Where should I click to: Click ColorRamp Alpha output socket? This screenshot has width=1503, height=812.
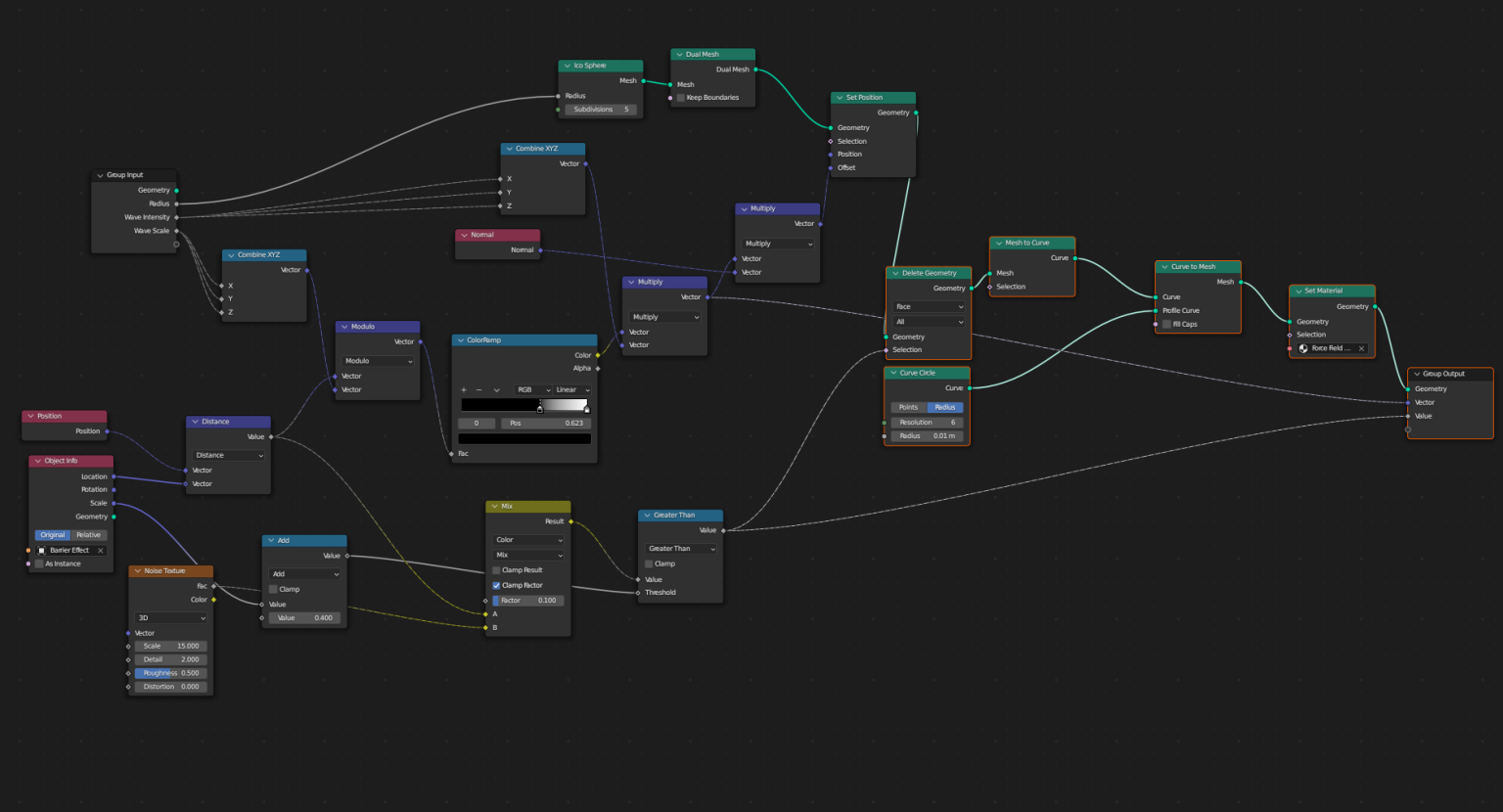pos(598,369)
